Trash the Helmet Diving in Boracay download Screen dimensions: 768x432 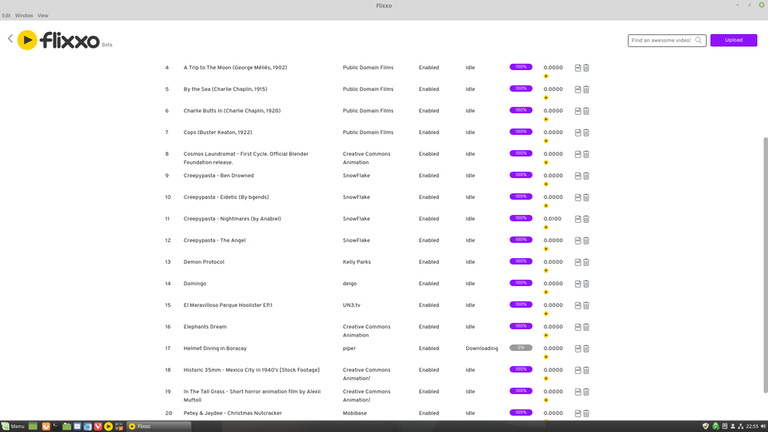pyautogui.click(x=586, y=349)
